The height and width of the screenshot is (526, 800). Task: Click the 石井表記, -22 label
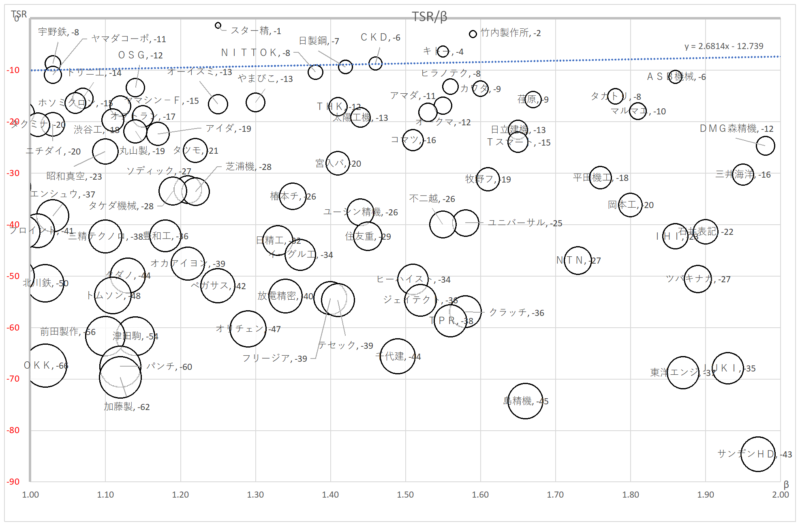click(x=706, y=232)
